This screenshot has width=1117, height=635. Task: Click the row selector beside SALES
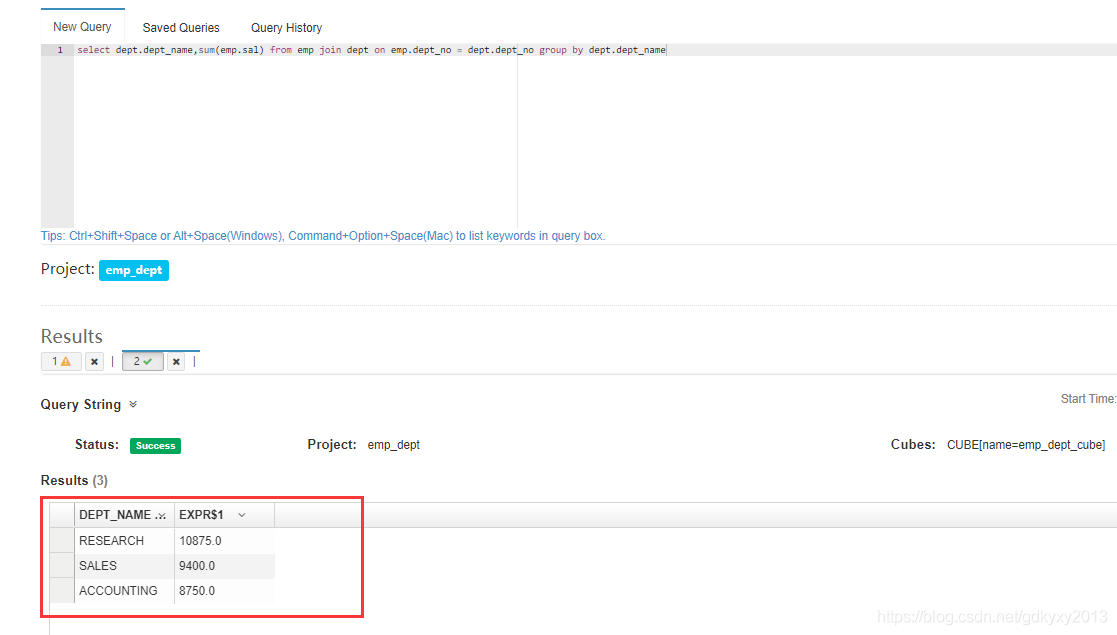(62, 565)
